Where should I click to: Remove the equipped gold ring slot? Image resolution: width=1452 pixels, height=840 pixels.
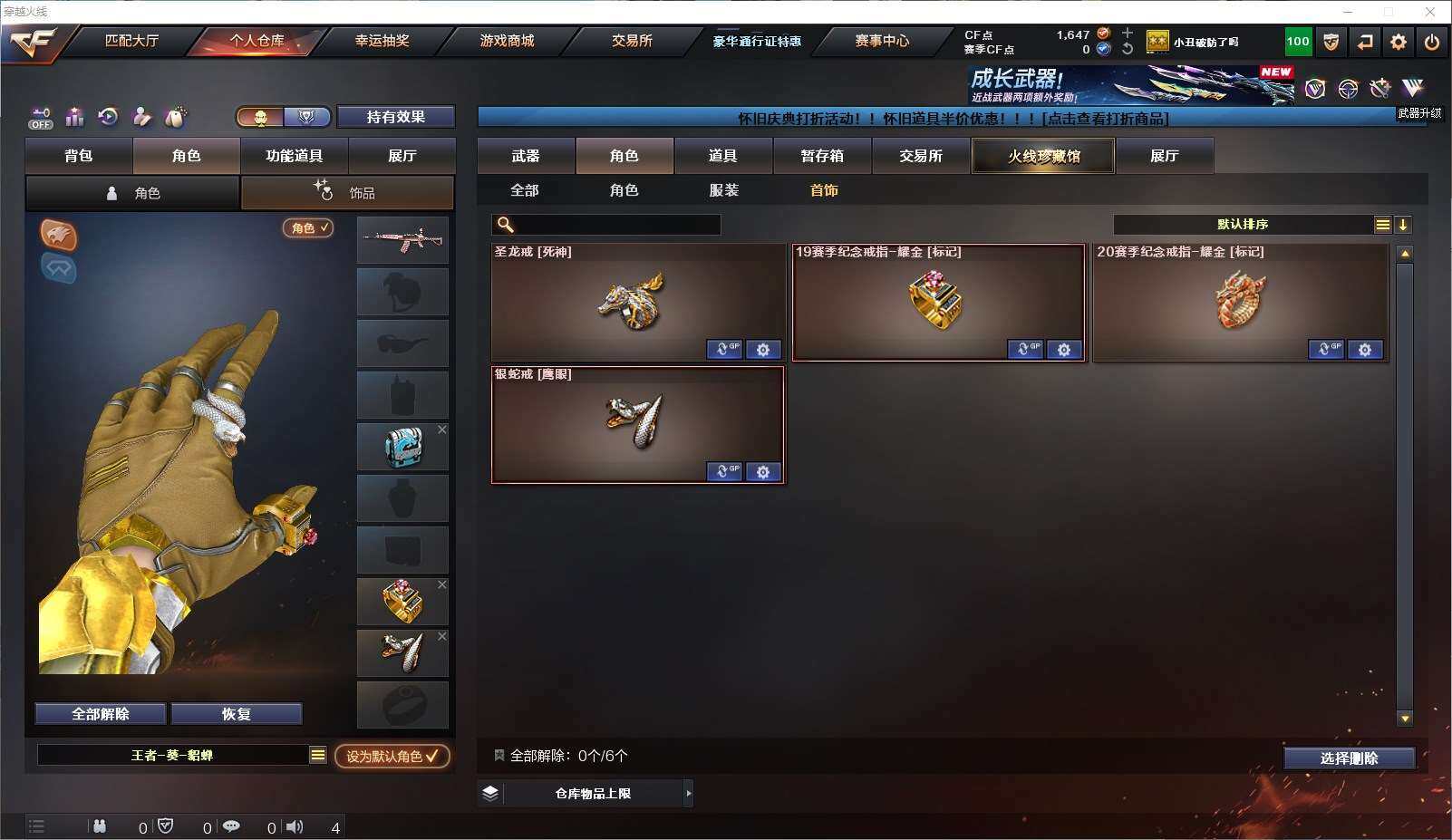pyautogui.click(x=442, y=584)
